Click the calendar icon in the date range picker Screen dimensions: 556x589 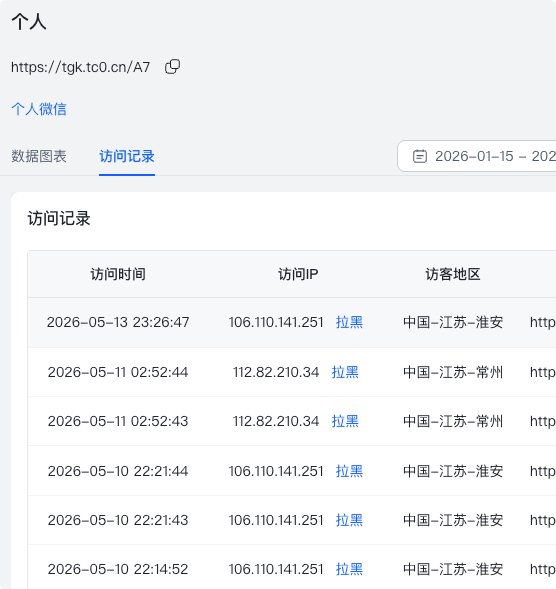pos(420,156)
